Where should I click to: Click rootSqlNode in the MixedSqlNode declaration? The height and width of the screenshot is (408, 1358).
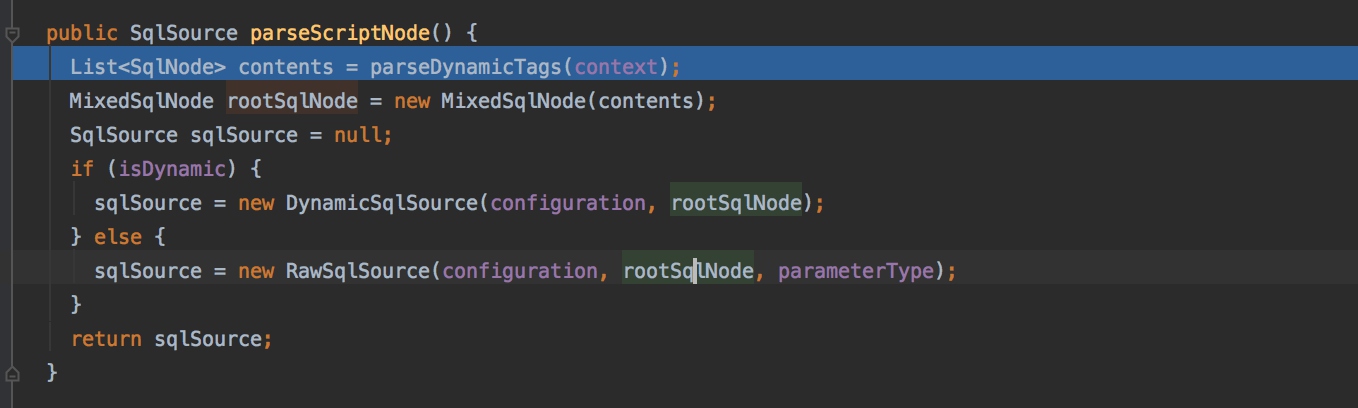click(x=292, y=101)
